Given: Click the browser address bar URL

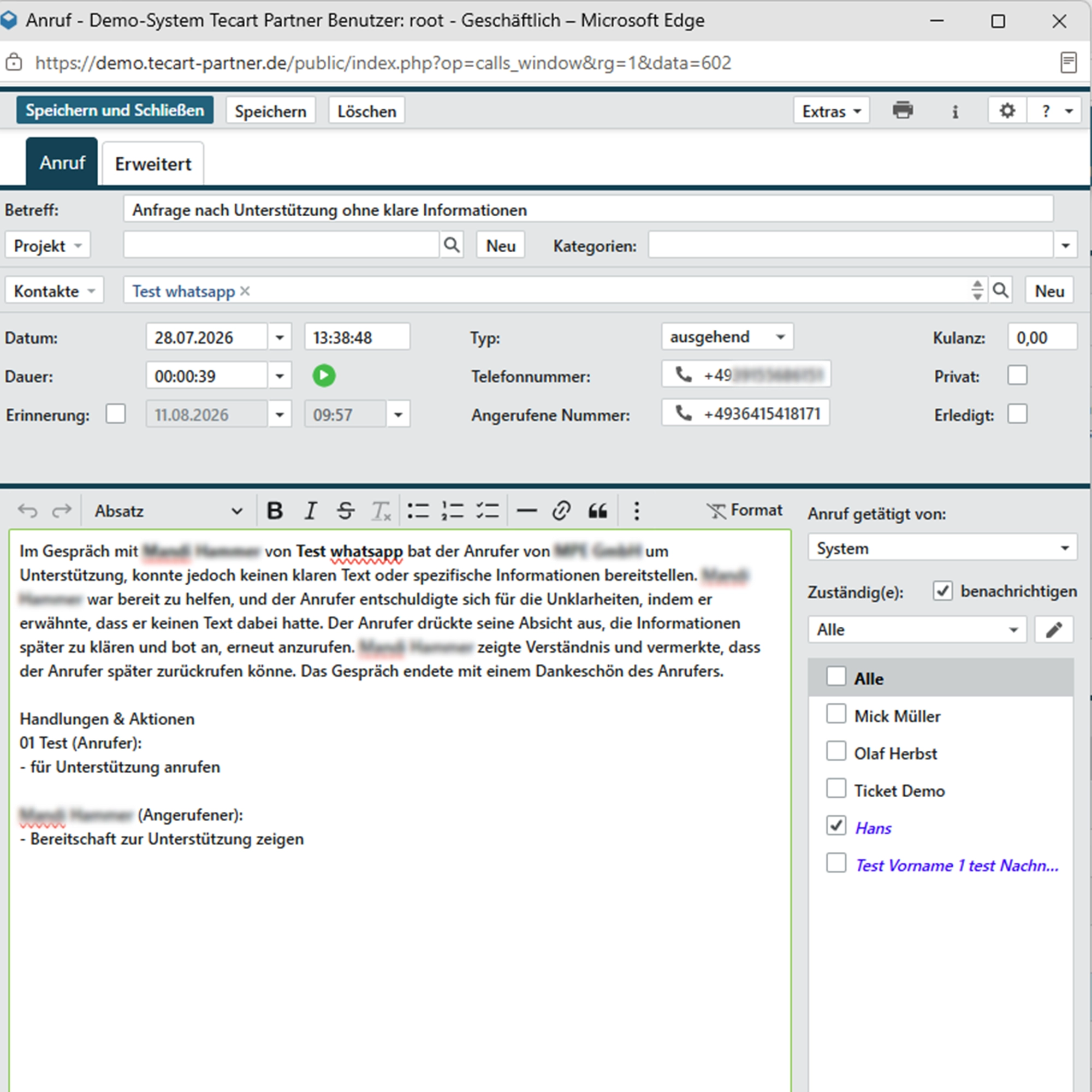Looking at the screenshot, I should click(x=383, y=62).
